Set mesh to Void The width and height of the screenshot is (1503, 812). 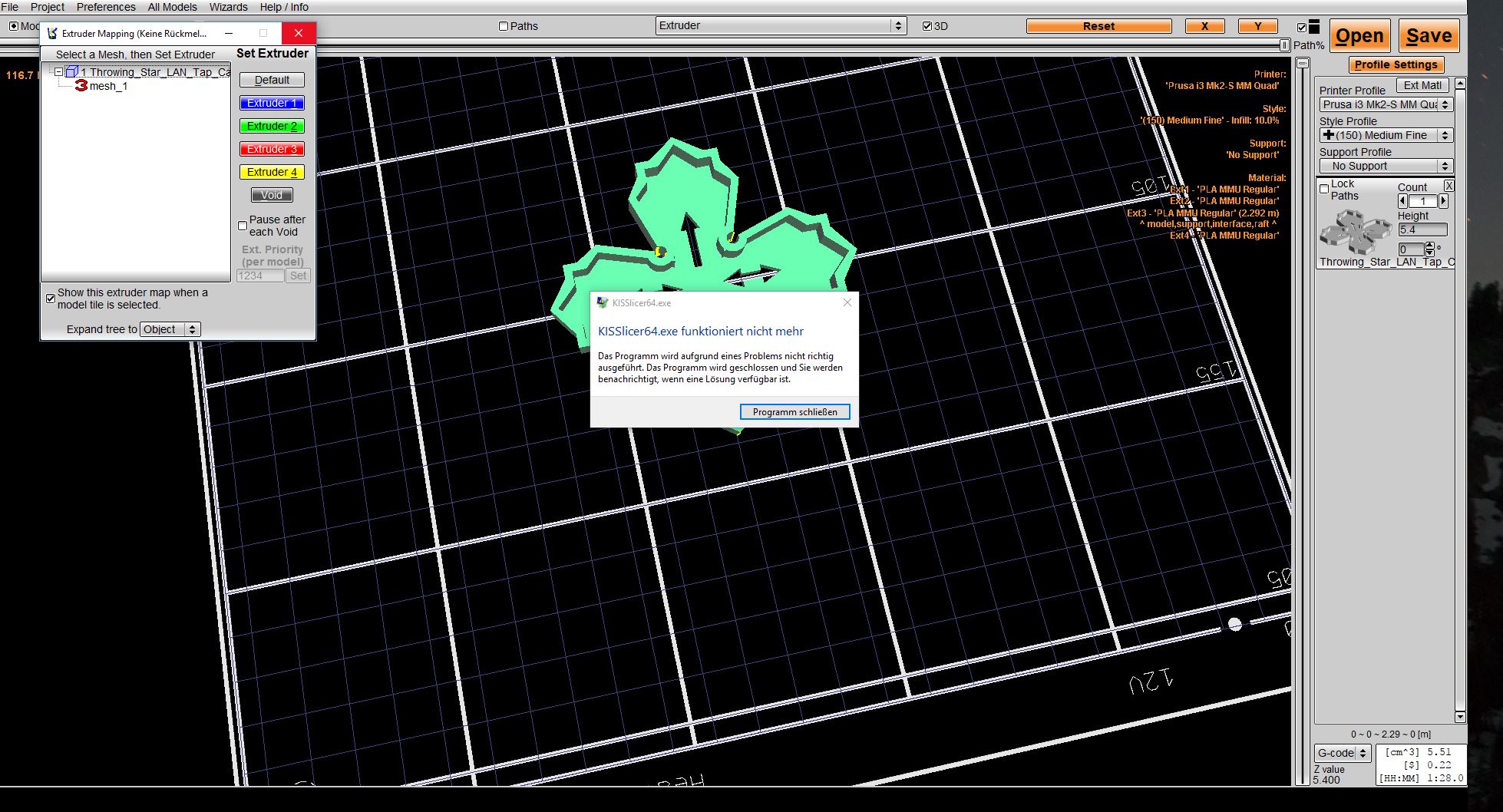tap(272, 195)
